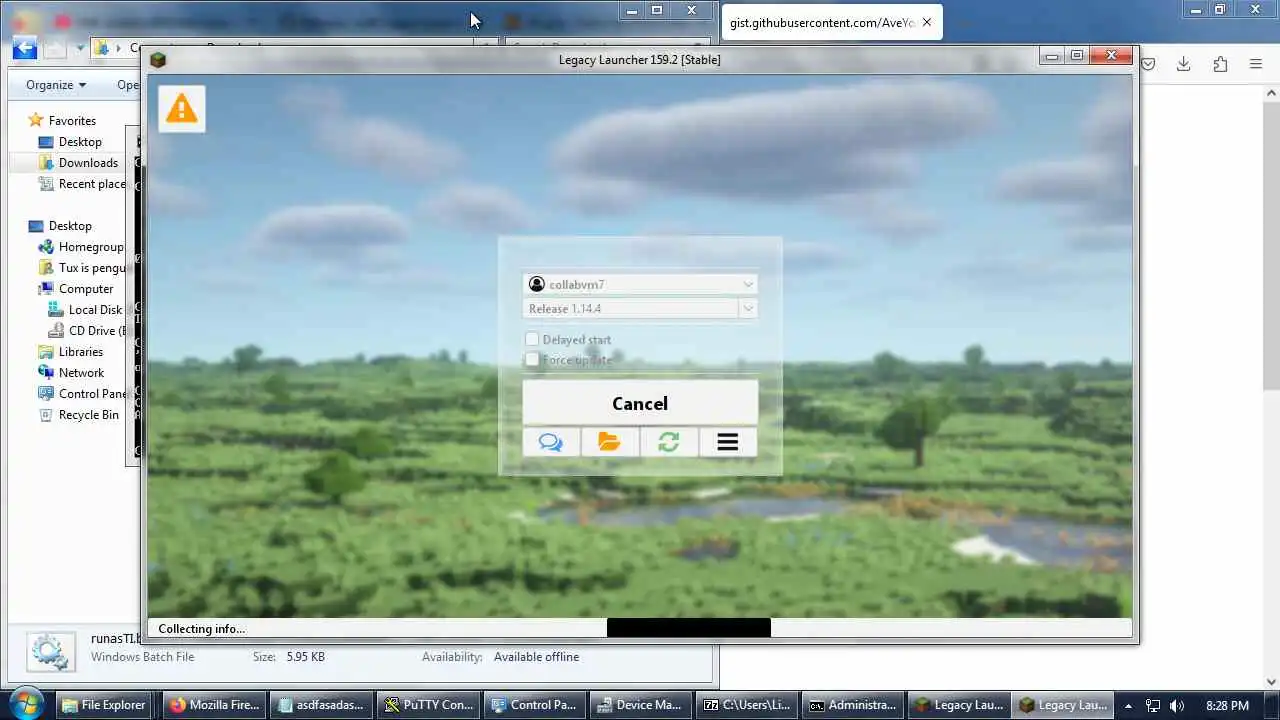The image size is (1280, 720).
Task: Open the Windows Start orb
Action: pyautogui.click(x=26, y=703)
